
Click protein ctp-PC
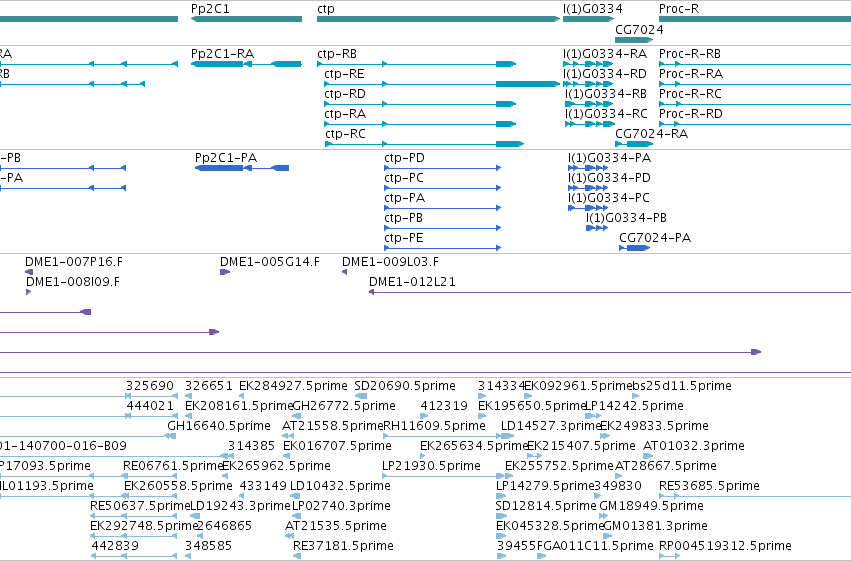(442, 188)
